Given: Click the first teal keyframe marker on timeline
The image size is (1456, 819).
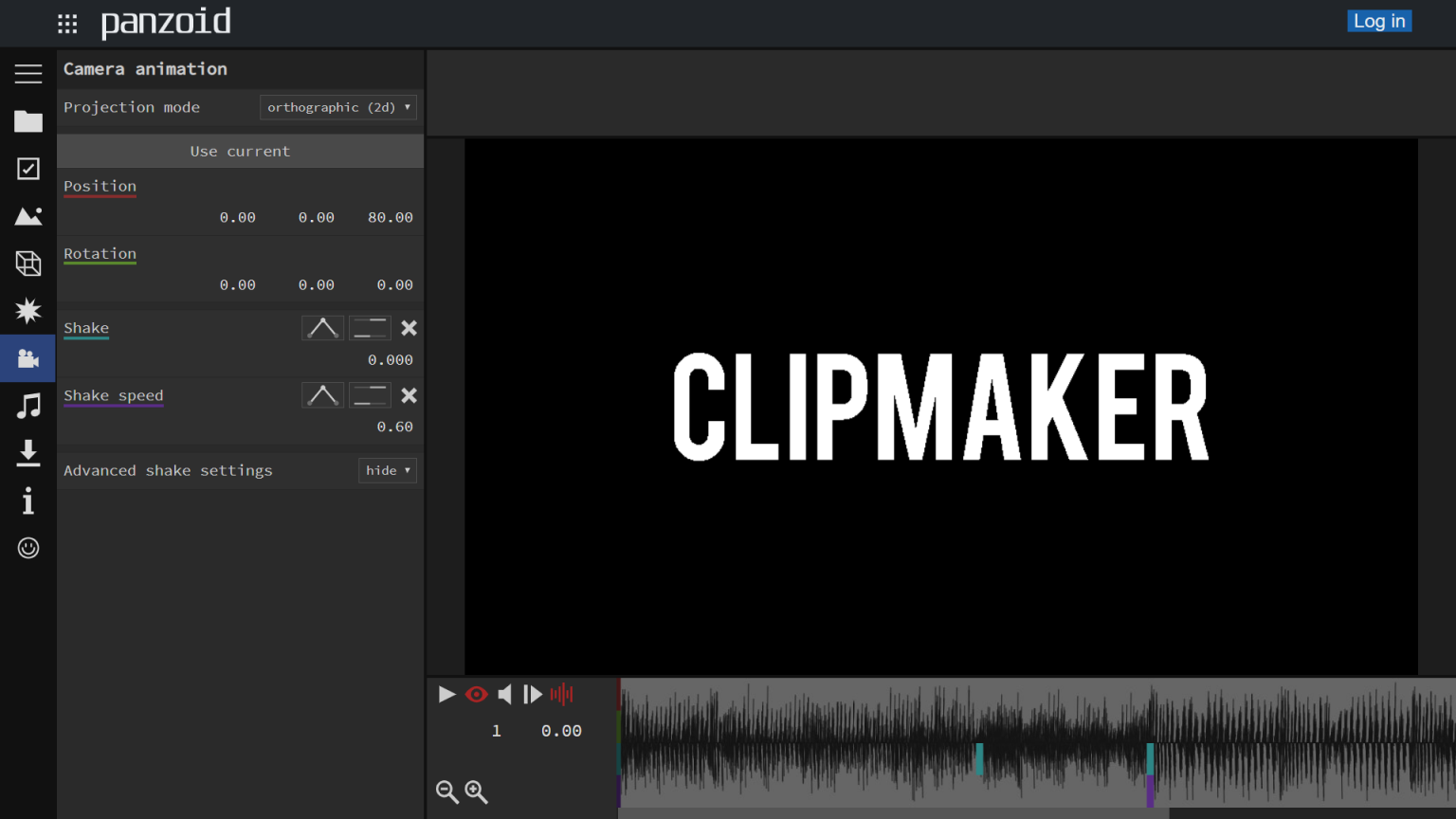Looking at the screenshot, I should click(x=979, y=758).
